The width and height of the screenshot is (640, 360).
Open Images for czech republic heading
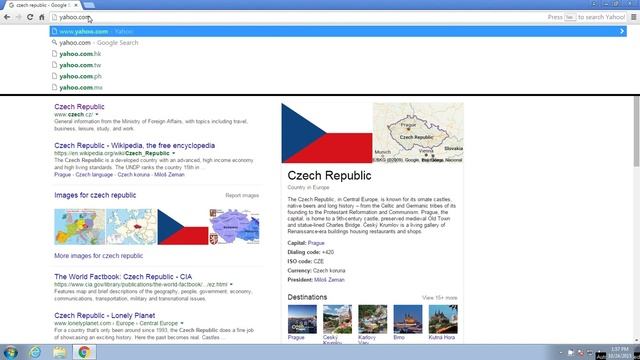click(x=95, y=195)
